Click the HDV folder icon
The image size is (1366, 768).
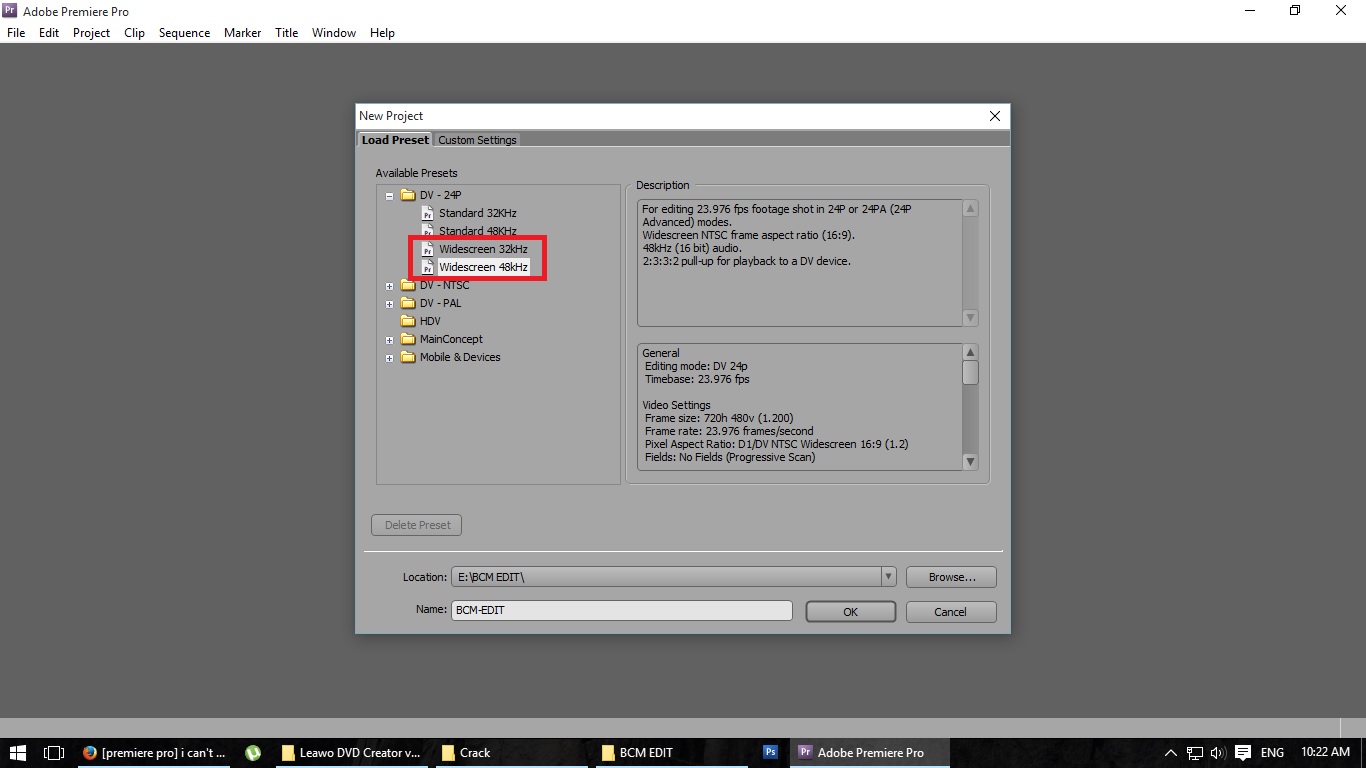407,321
